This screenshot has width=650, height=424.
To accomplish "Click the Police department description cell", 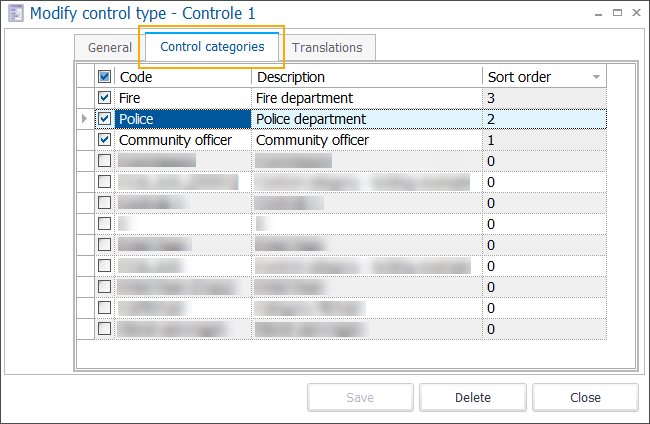I will click(367, 119).
